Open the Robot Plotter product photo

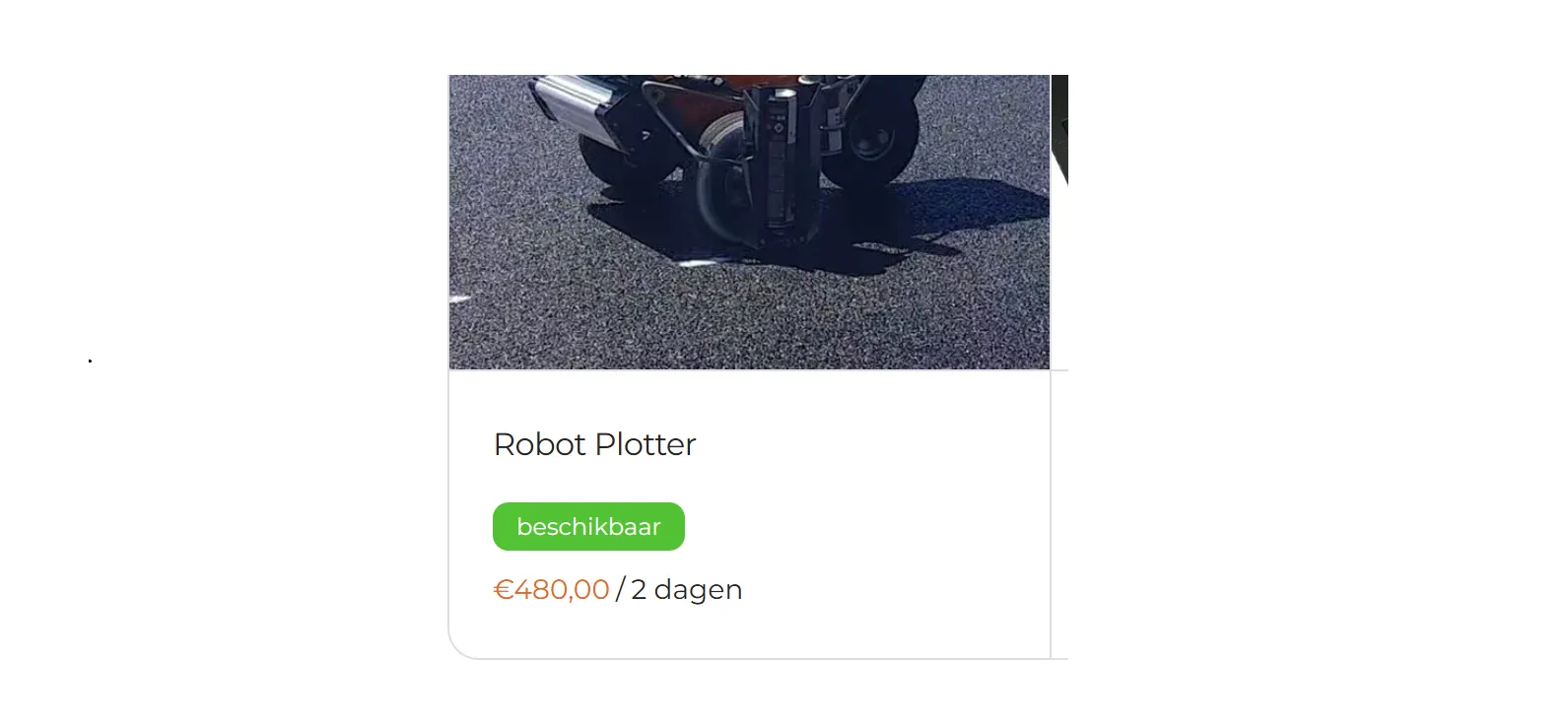(x=749, y=222)
